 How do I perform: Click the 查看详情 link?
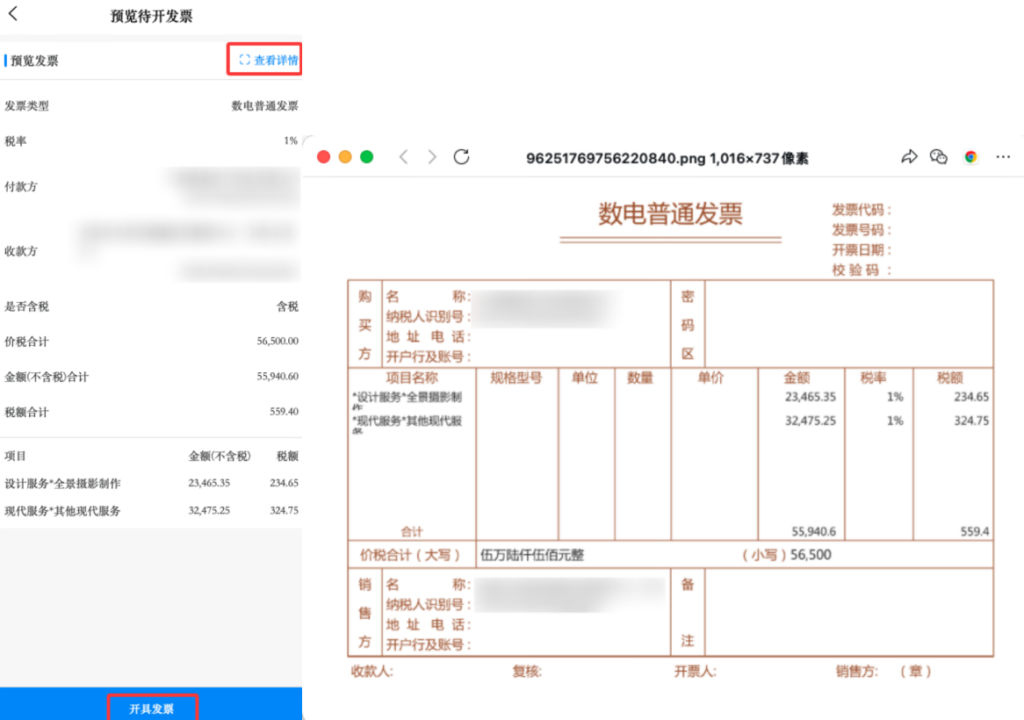tap(269, 60)
